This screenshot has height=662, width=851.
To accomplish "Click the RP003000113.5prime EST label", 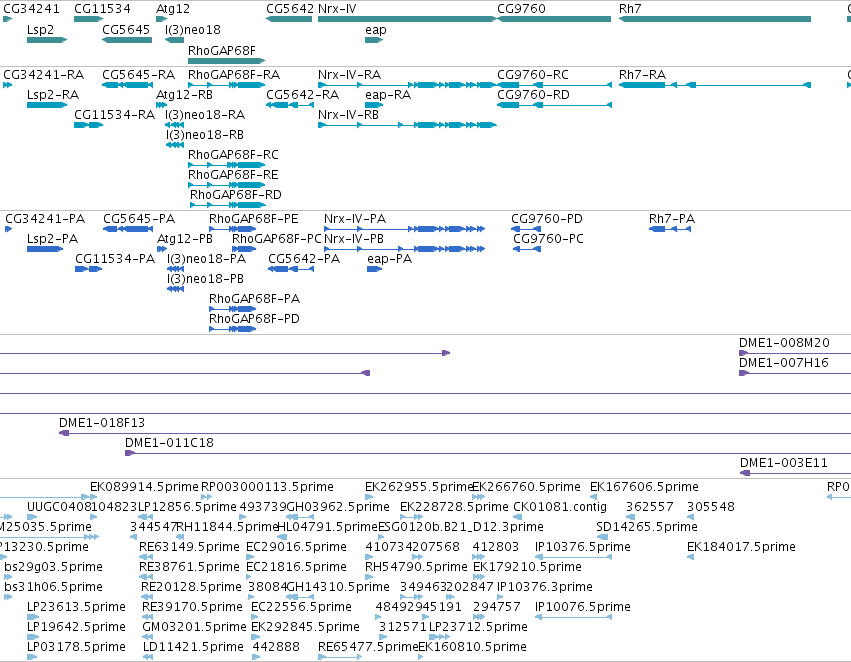I will click(x=267, y=487).
